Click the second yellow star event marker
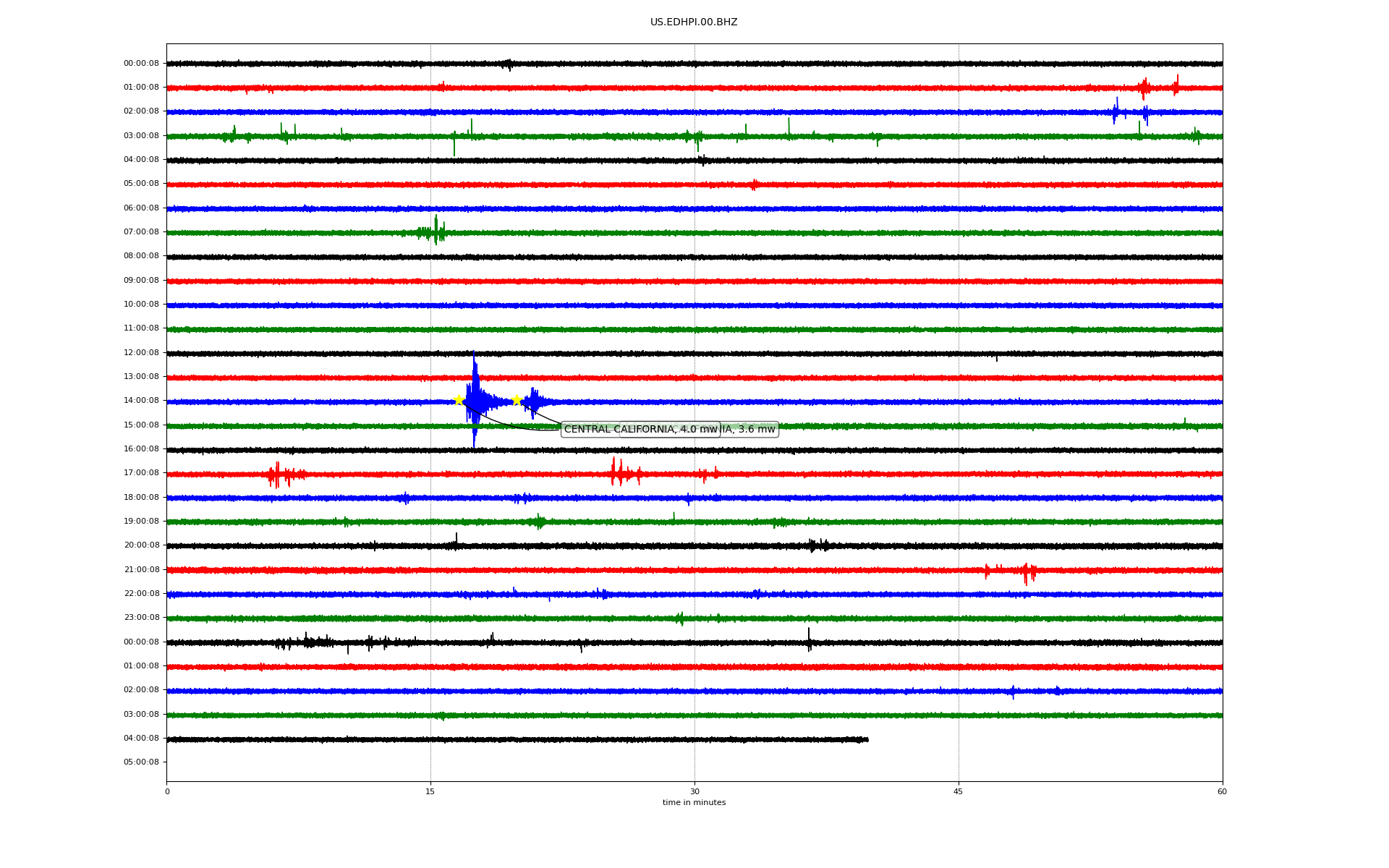This screenshot has height=868, width=1389. [x=517, y=400]
